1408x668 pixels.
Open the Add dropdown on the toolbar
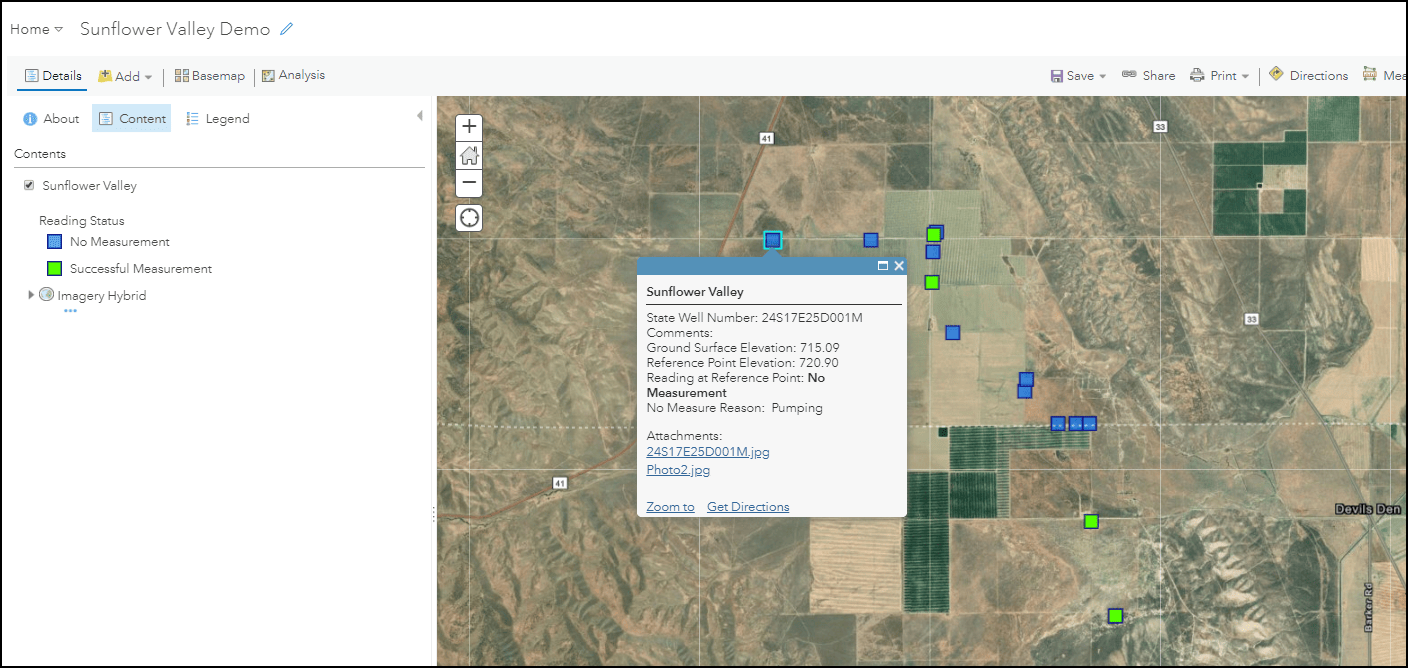coord(124,75)
